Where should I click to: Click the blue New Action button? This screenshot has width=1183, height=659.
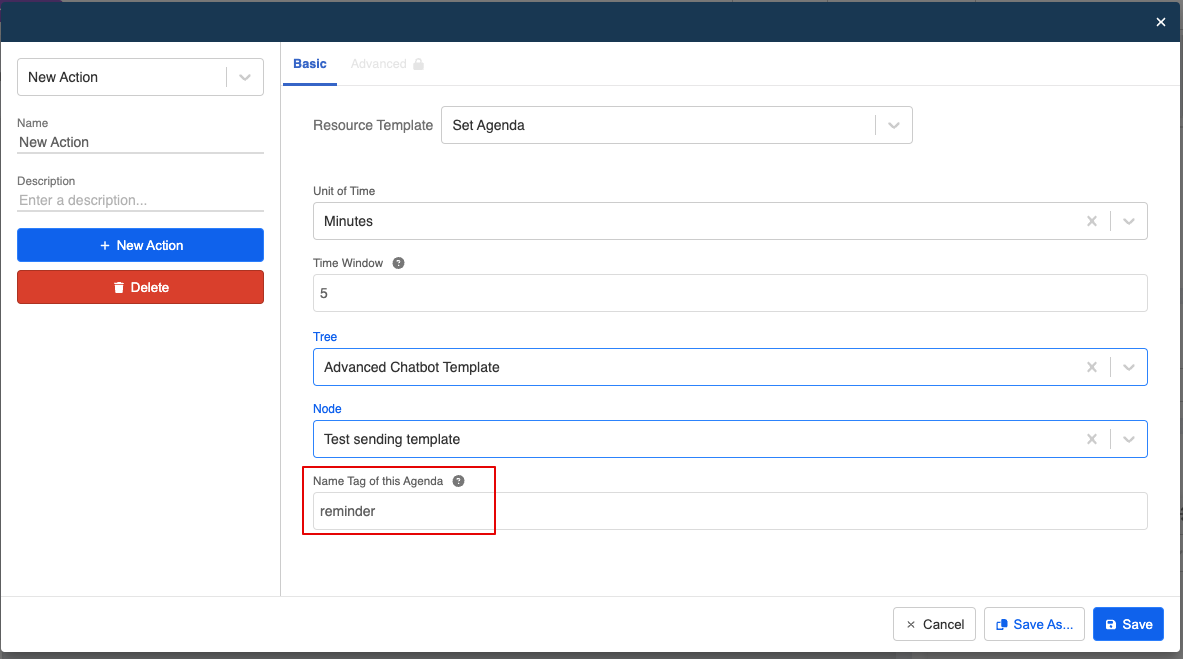[x=140, y=245]
